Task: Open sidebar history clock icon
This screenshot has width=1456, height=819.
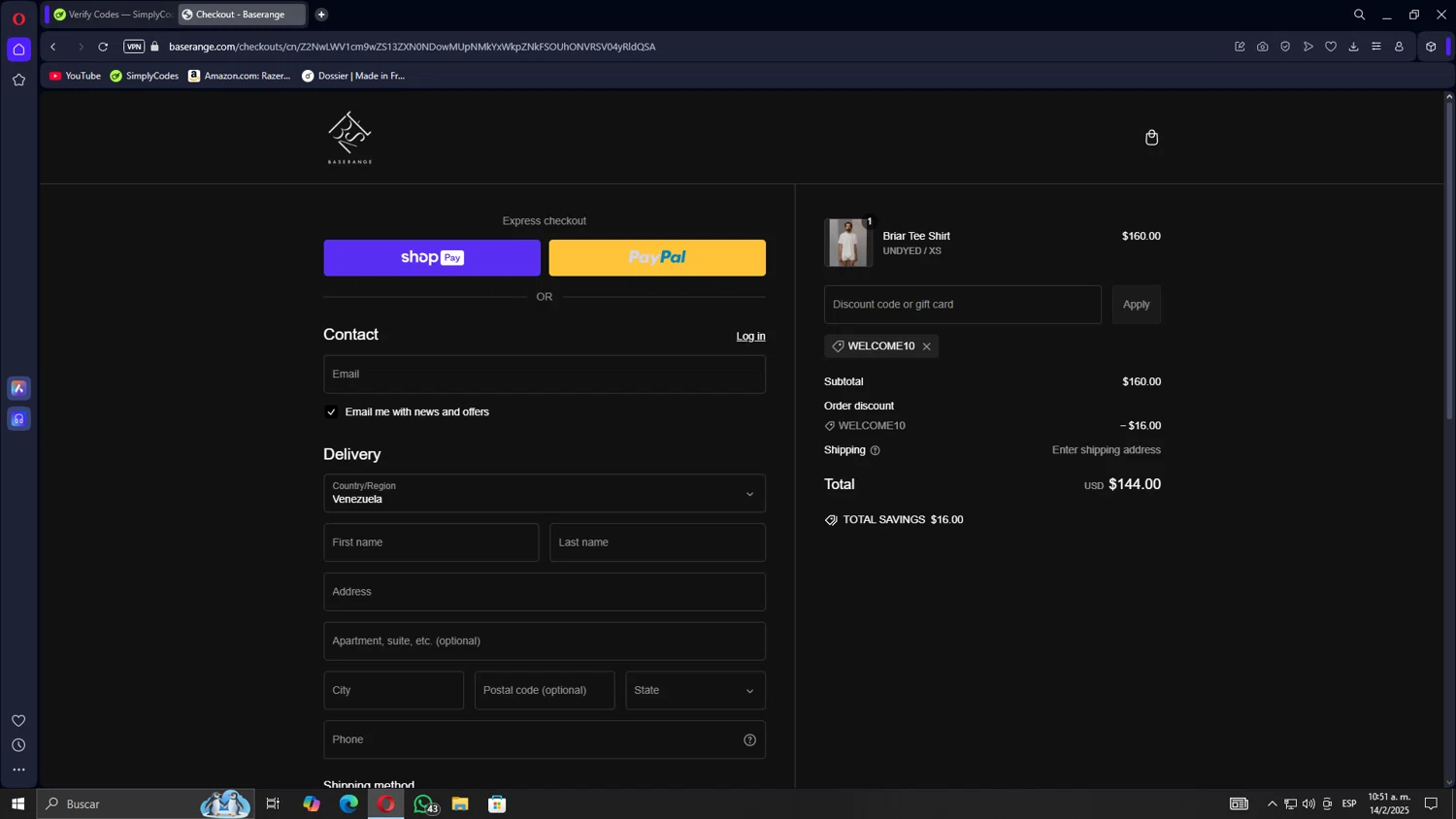Action: pyautogui.click(x=18, y=745)
